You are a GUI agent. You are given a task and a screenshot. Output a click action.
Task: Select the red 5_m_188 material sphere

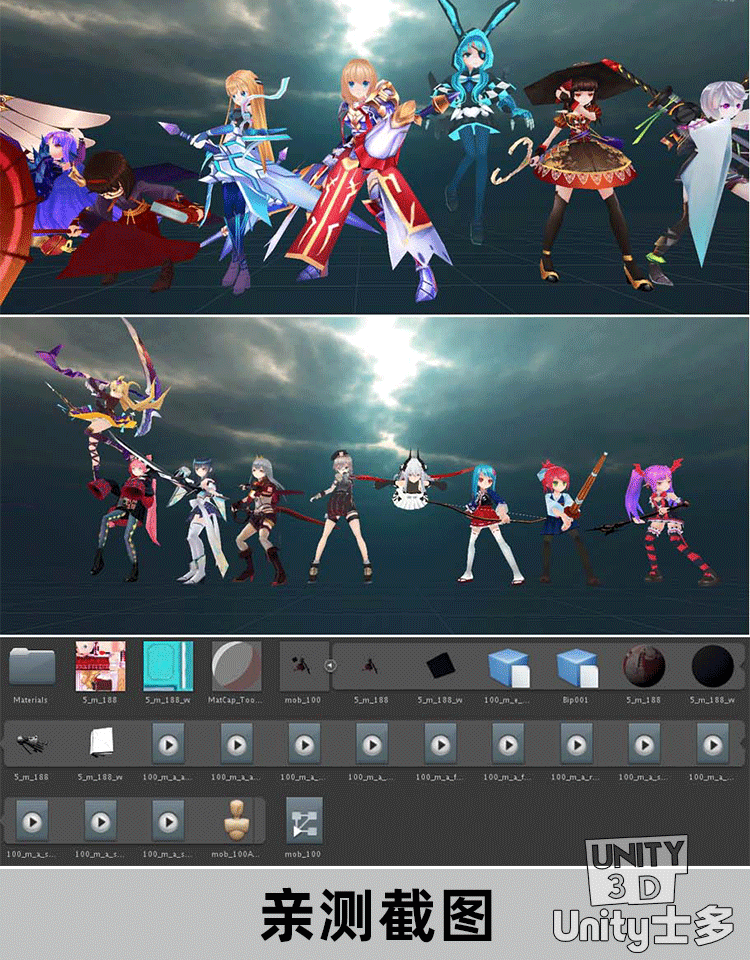[643, 666]
